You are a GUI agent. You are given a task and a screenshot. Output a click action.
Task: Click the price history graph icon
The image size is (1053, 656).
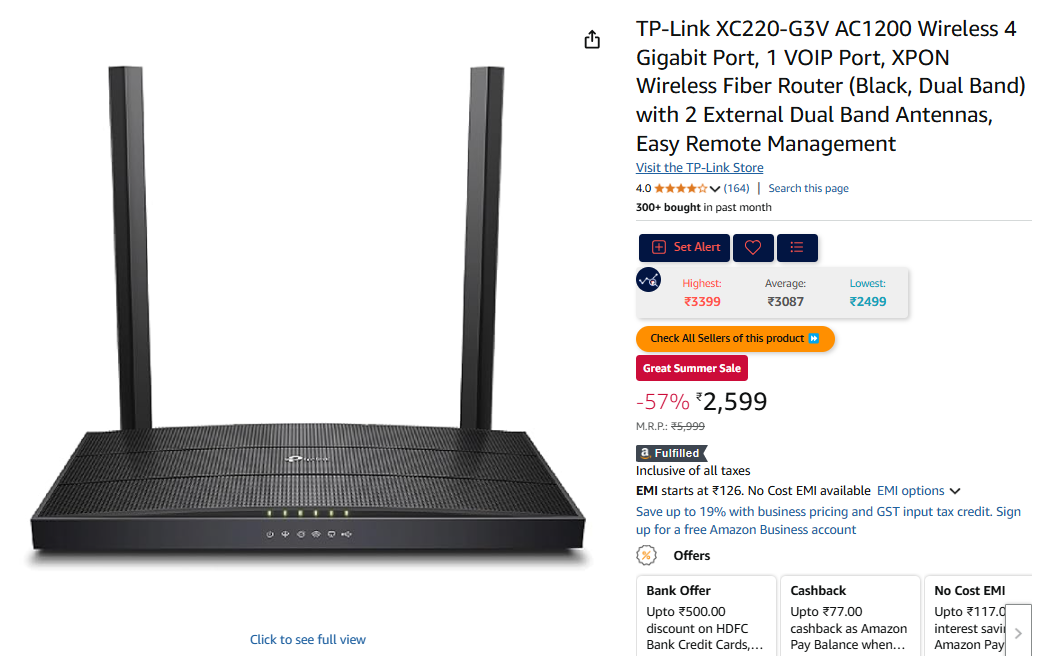click(648, 280)
